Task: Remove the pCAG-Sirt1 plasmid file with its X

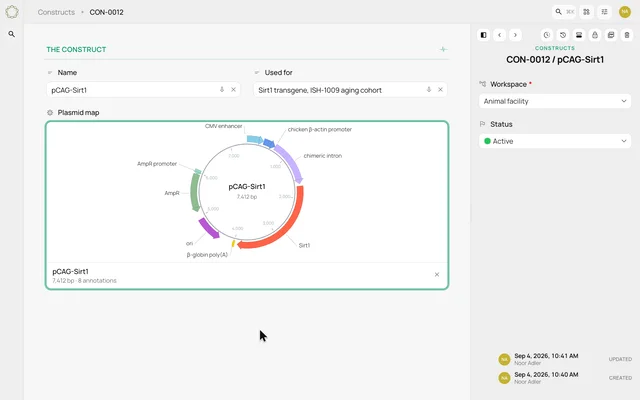Action: [437, 275]
